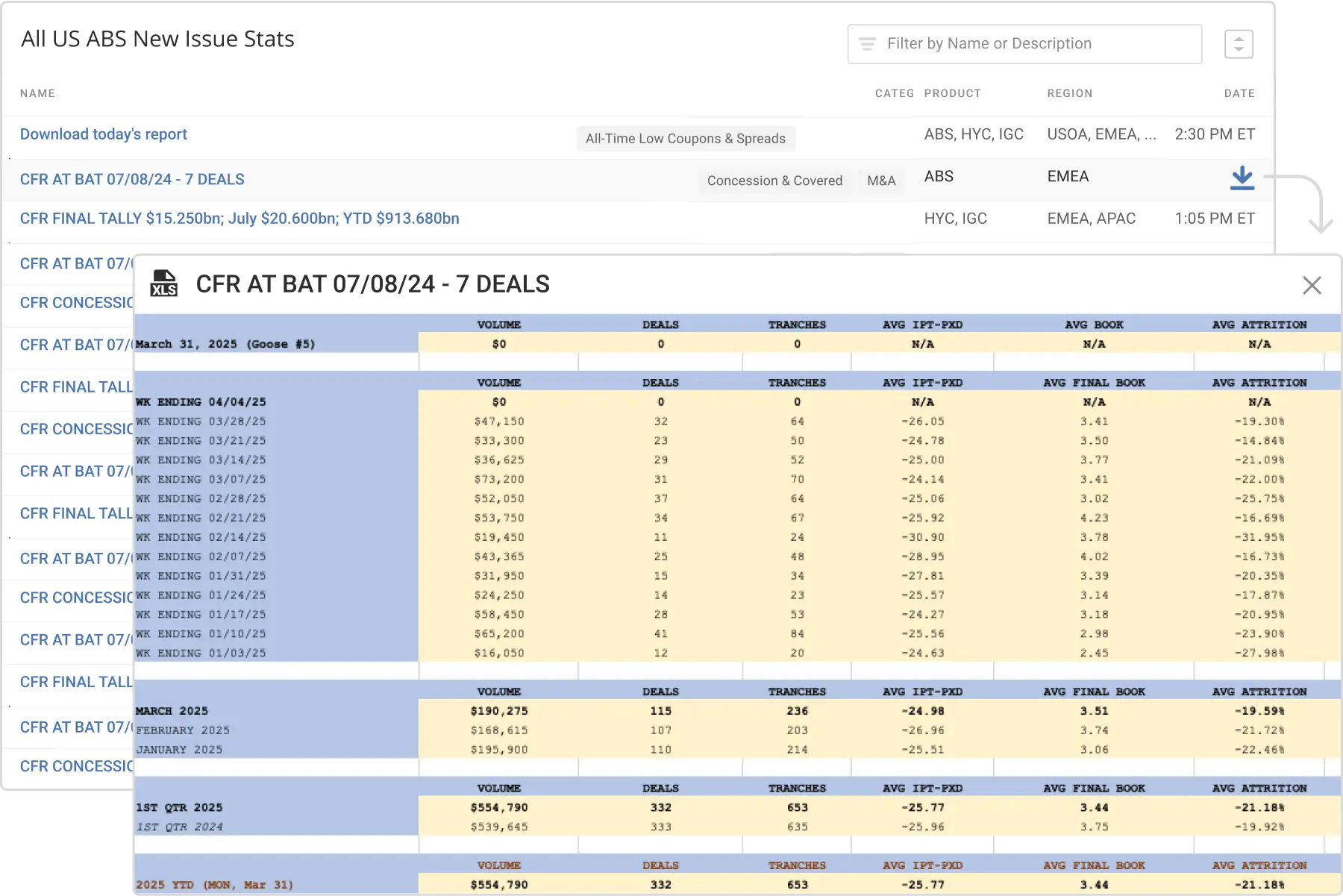
Task: Click the download arrow icon for CFR AT BAT
Action: coord(1242,178)
